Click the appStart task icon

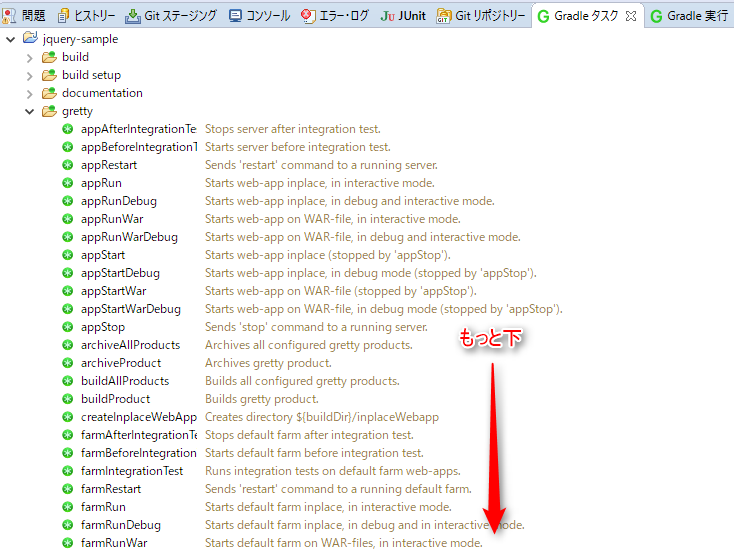[68, 255]
